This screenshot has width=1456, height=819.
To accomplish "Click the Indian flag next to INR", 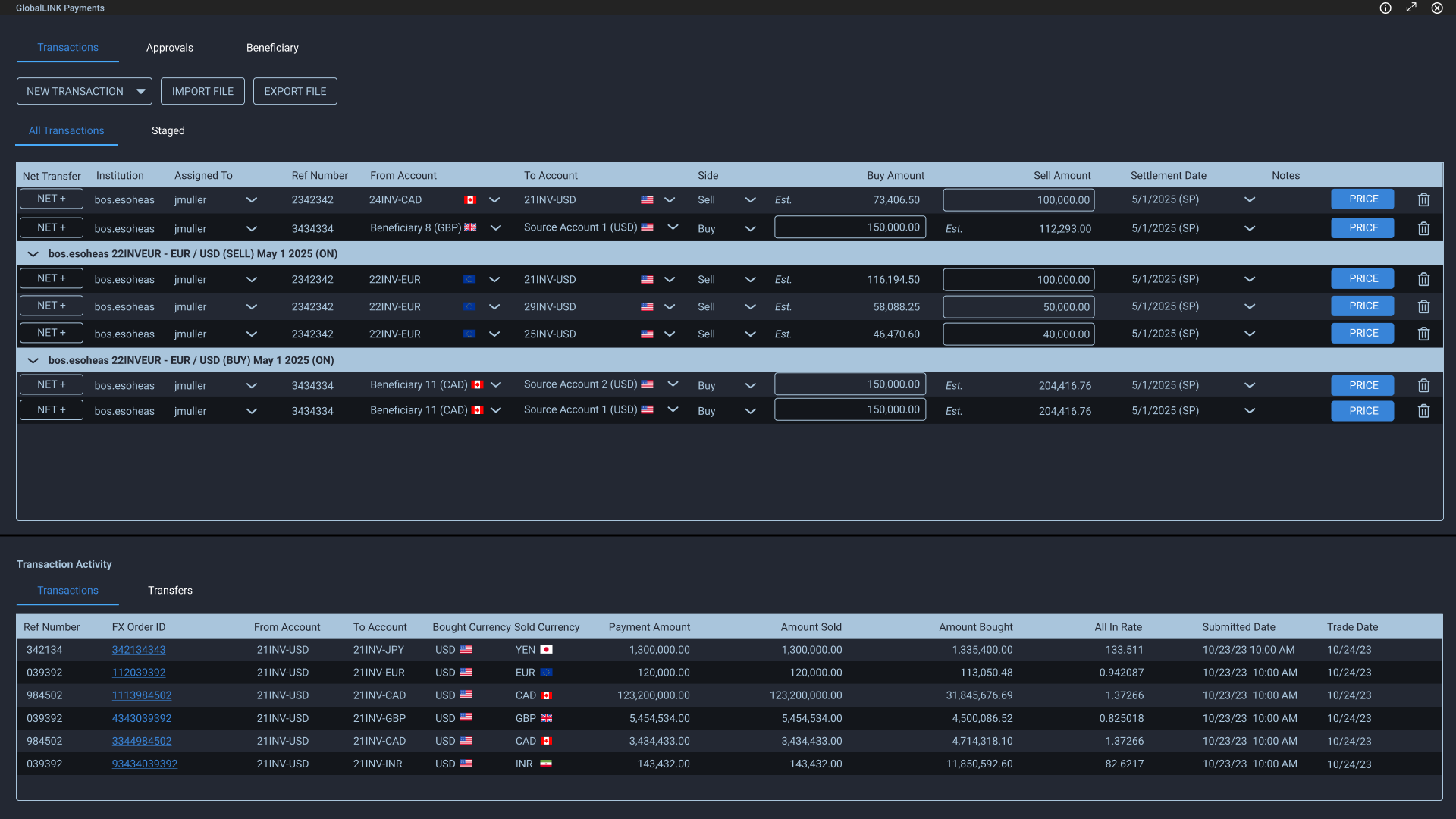I will click(x=546, y=764).
